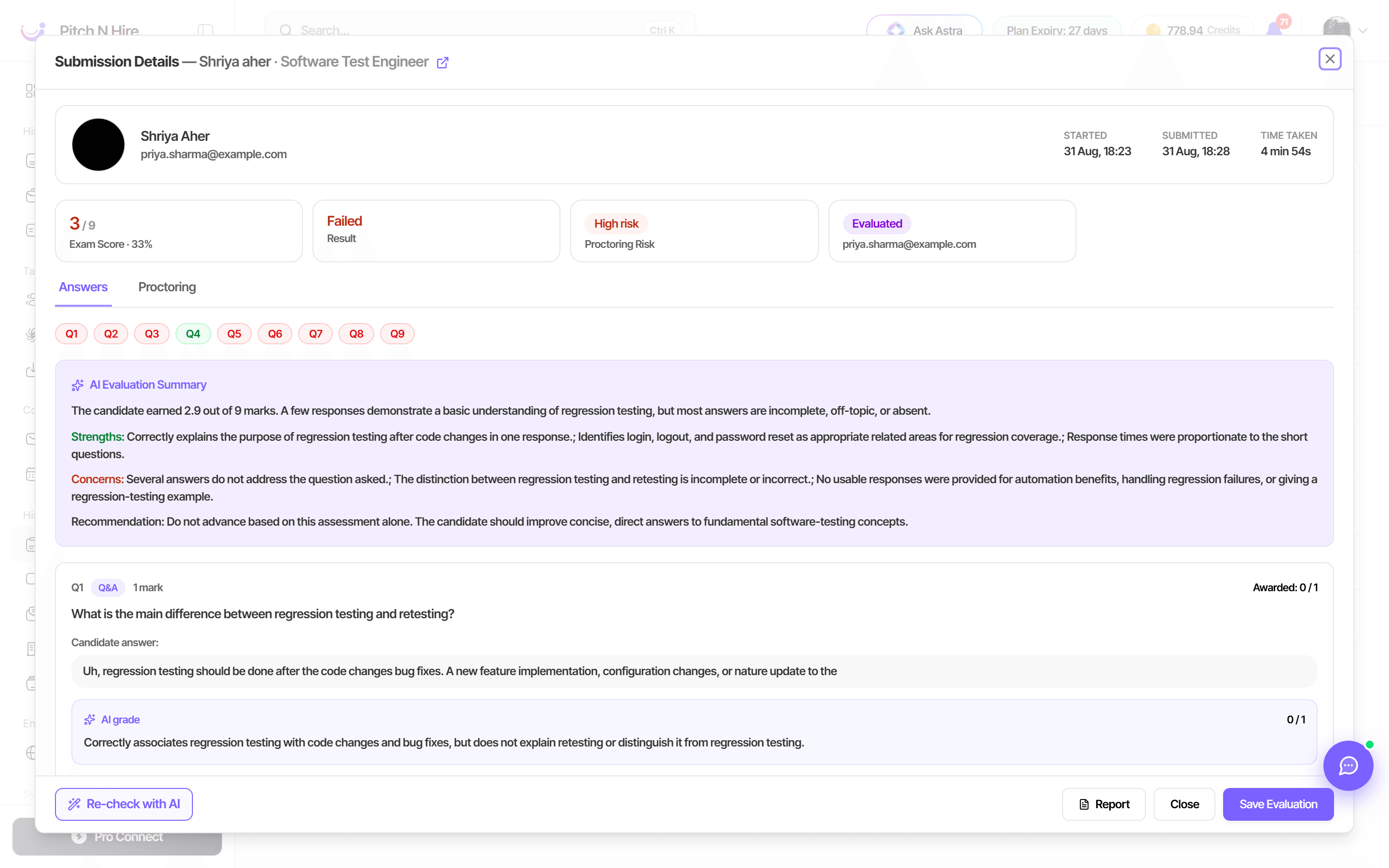Jump to question Q6 pill

click(275, 334)
